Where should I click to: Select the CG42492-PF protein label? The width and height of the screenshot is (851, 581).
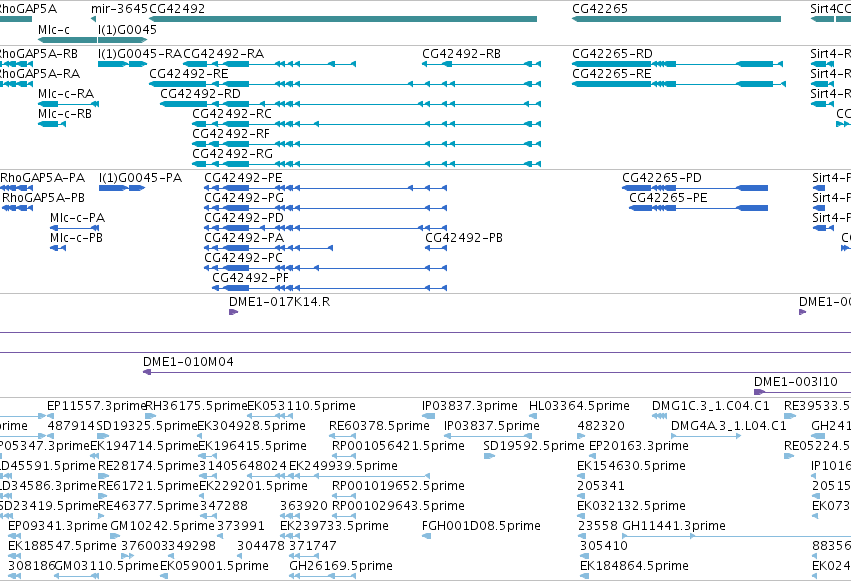[250, 278]
